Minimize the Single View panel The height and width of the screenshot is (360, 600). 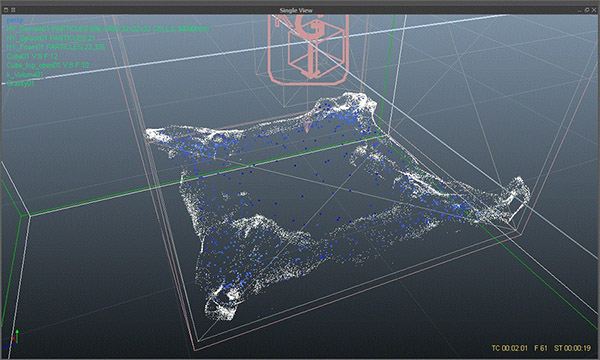click(580, 10)
